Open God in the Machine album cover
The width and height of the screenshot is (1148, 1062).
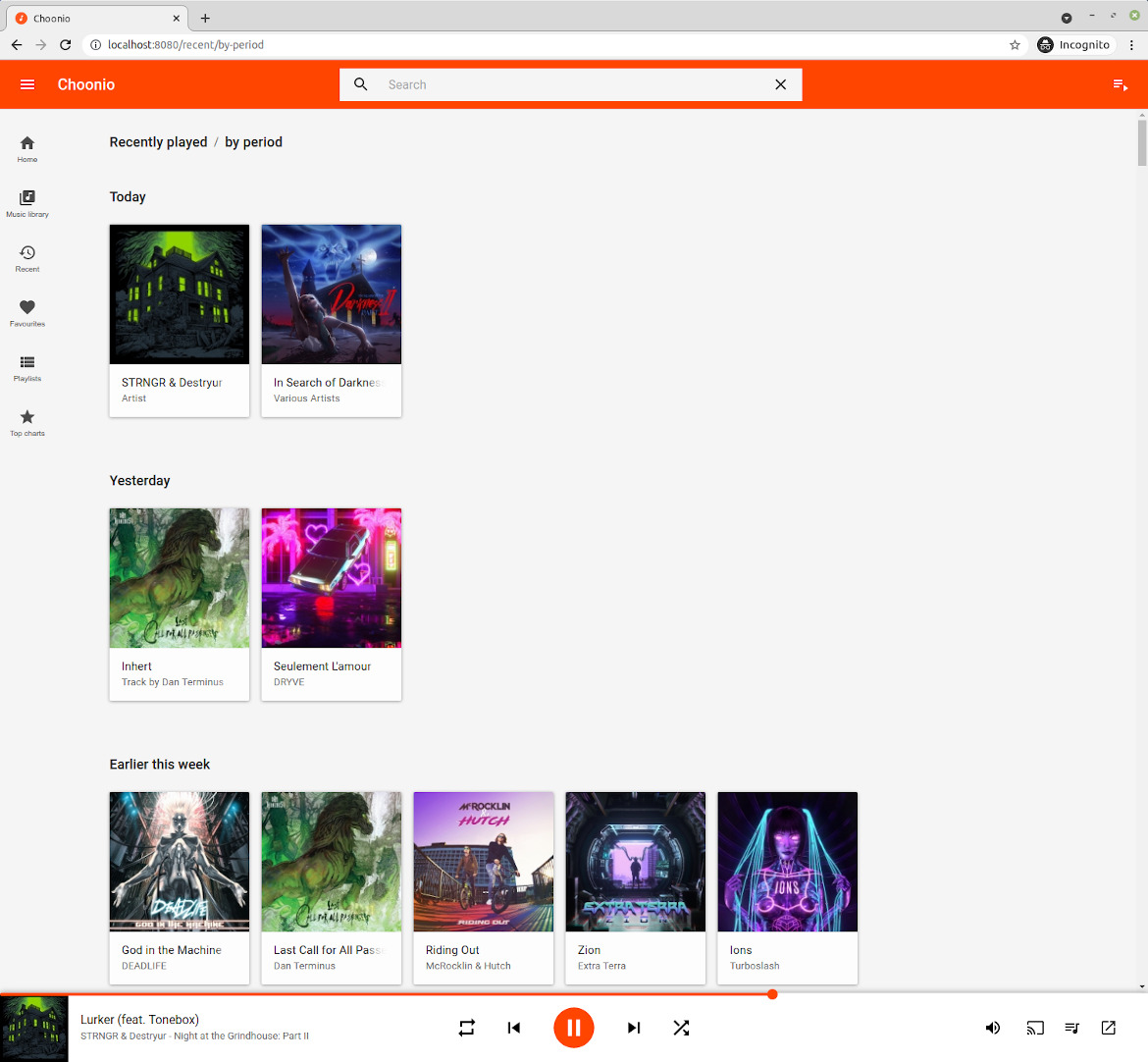pos(180,862)
